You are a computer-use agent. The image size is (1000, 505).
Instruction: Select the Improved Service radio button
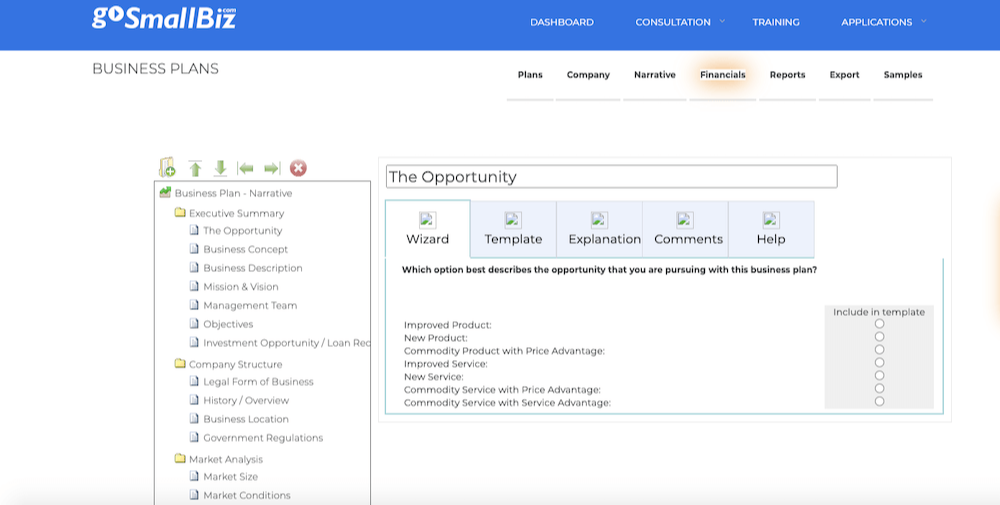click(879, 363)
